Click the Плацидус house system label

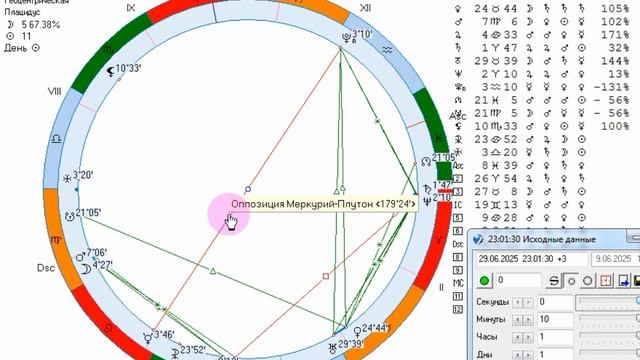22,12
